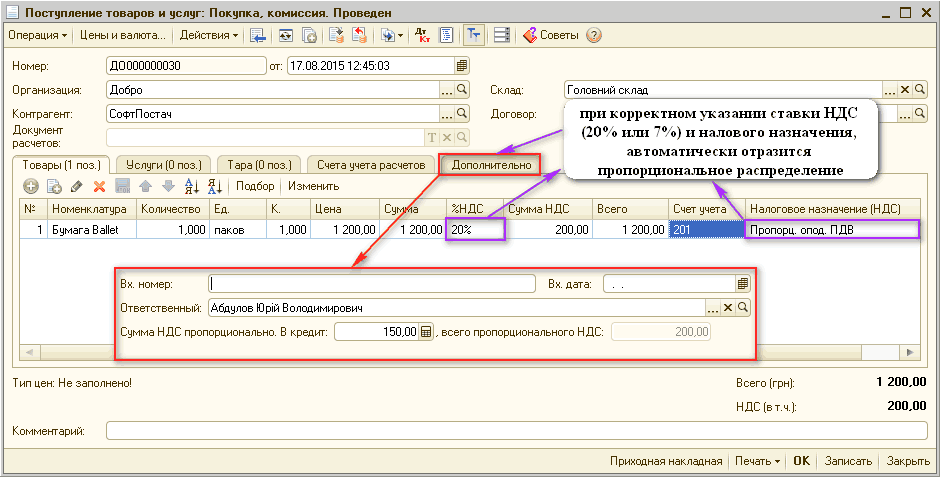Click the Изменить button
Image resolution: width=940 pixels, height=477 pixels.
tap(314, 186)
